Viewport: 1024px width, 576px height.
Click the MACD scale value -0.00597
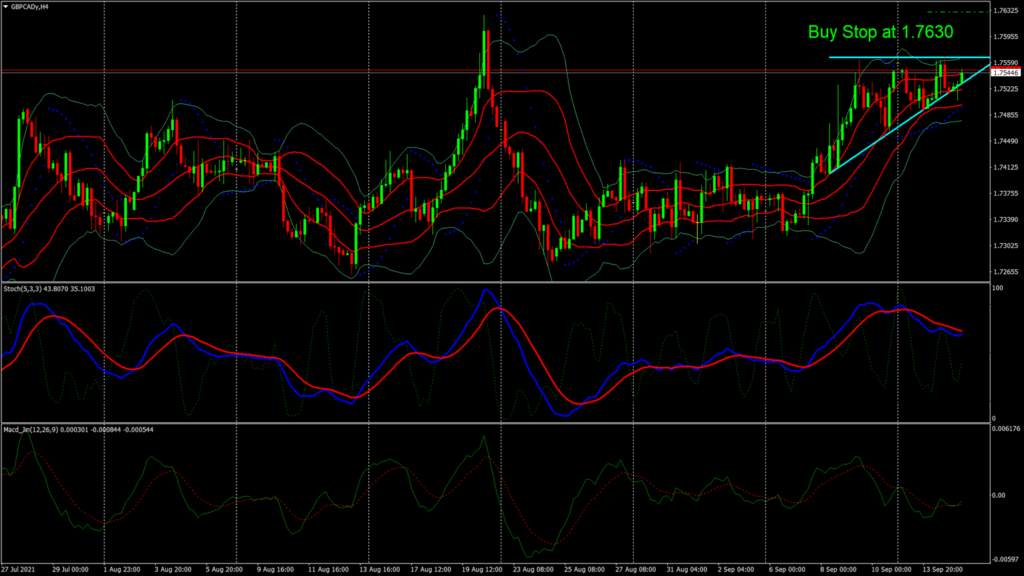pos(1006,560)
